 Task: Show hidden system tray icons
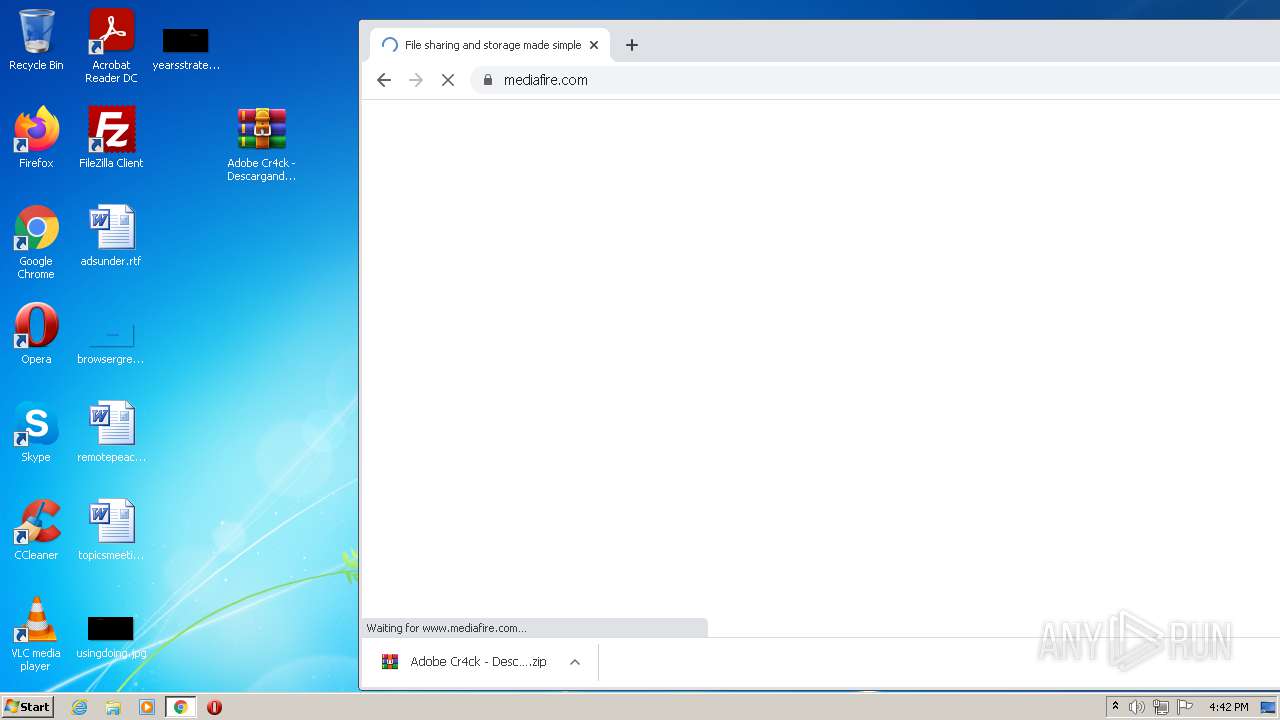point(1115,707)
